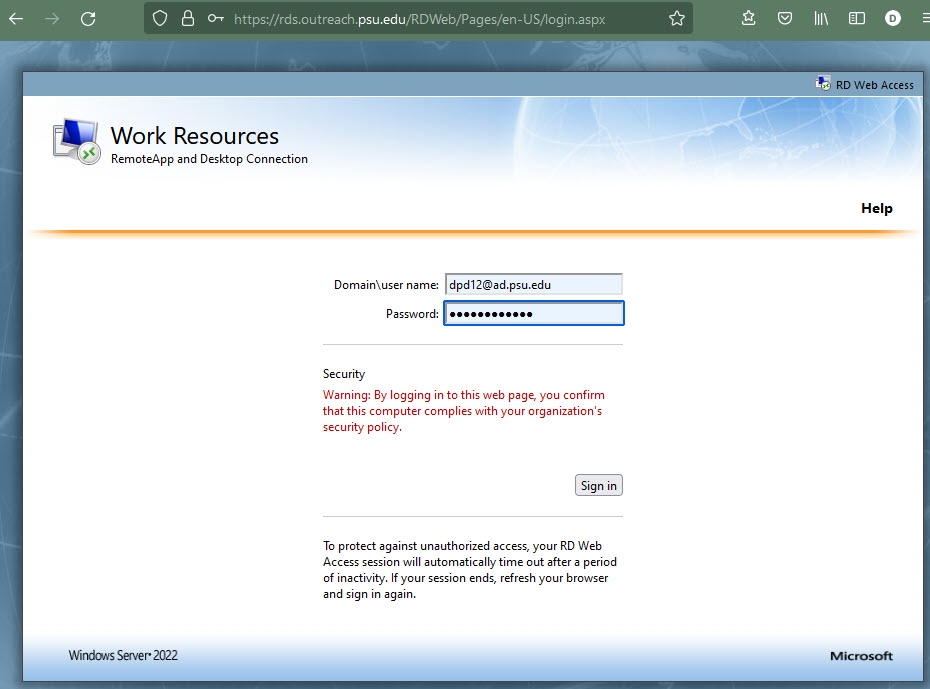Click the account profile icon labeled D

click(x=892, y=17)
